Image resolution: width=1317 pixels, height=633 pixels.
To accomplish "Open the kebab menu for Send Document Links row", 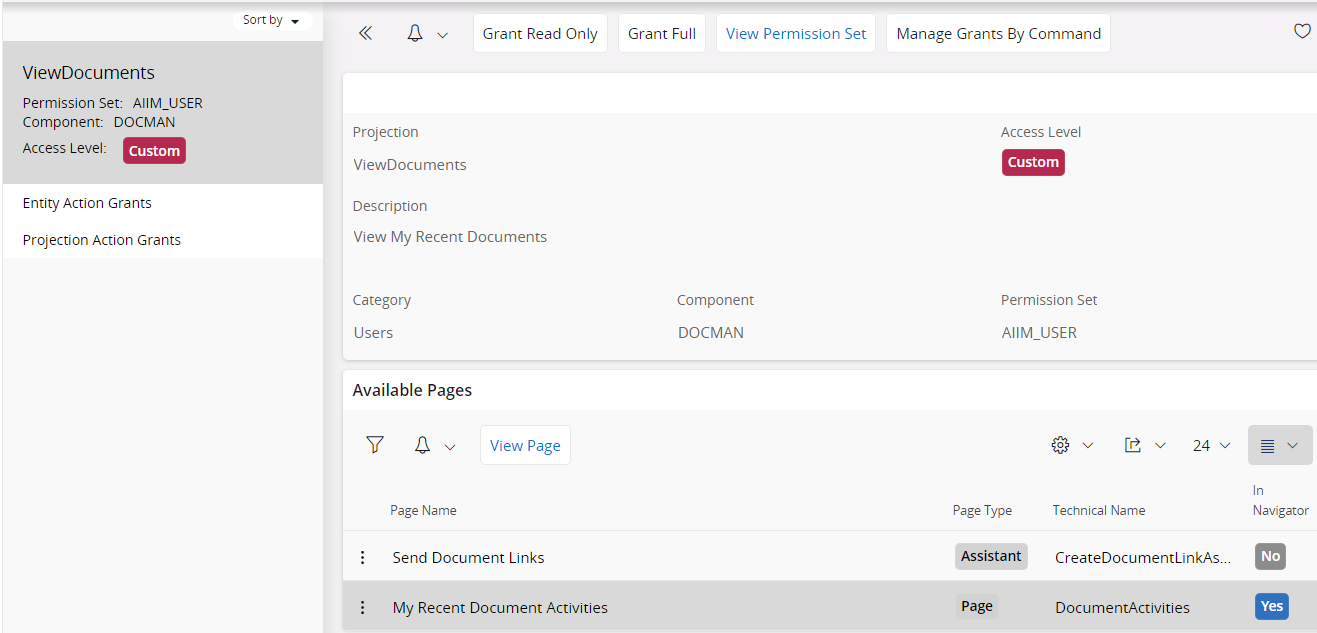I will click(362, 557).
